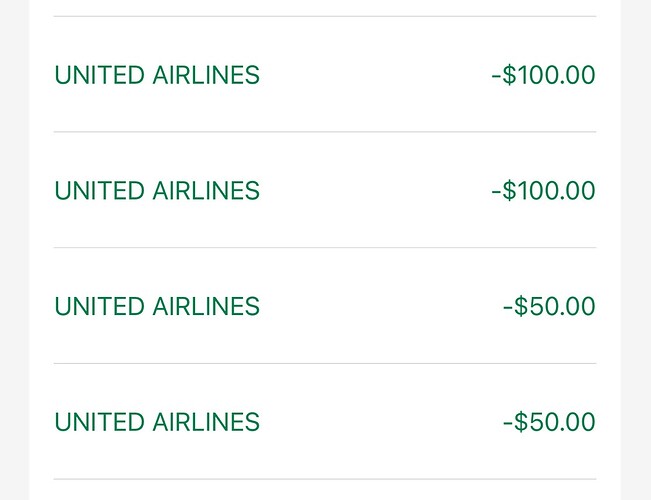
Task: Open the first UNITED AIRLINES $50.00 transaction
Action: click(x=325, y=306)
